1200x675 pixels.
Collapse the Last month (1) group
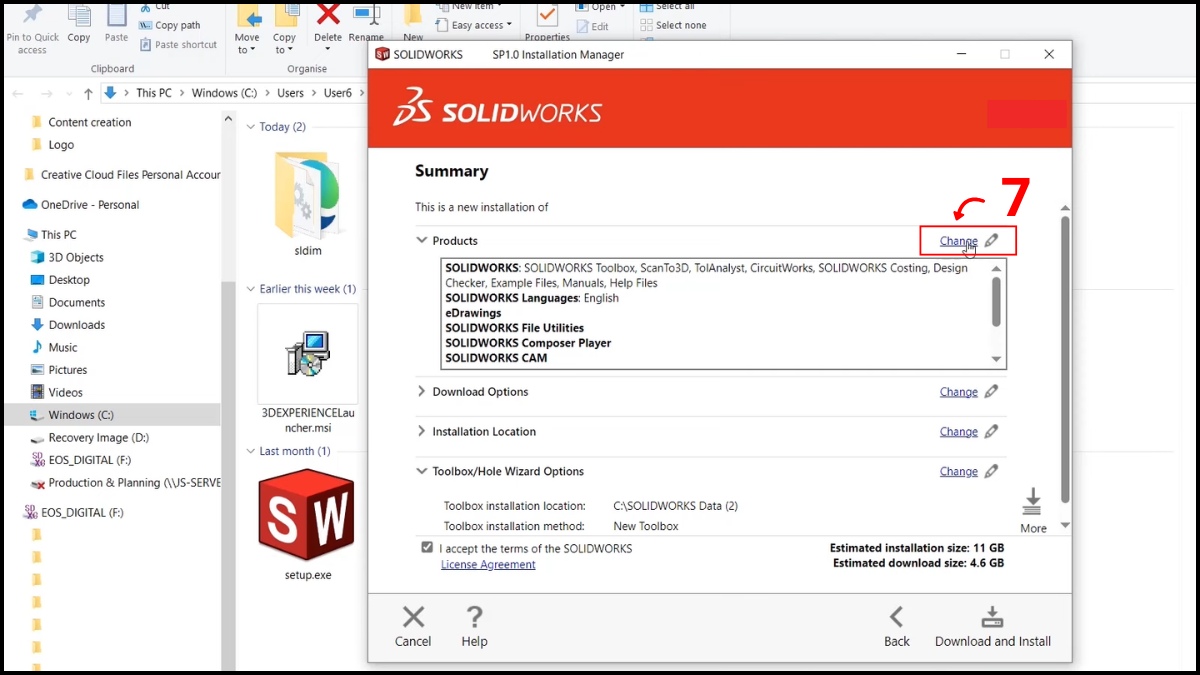(x=251, y=451)
